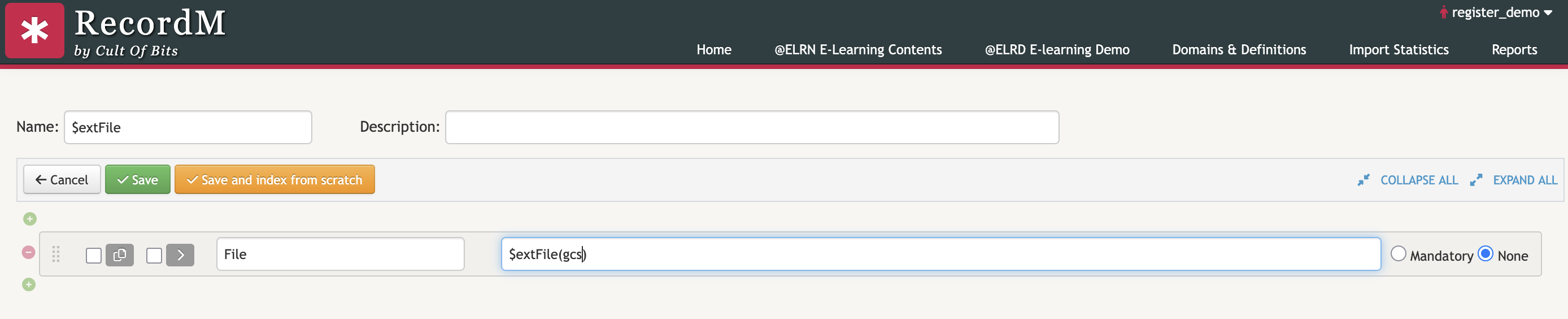Click into the Description input field
1568x319 pixels.
[x=752, y=127]
